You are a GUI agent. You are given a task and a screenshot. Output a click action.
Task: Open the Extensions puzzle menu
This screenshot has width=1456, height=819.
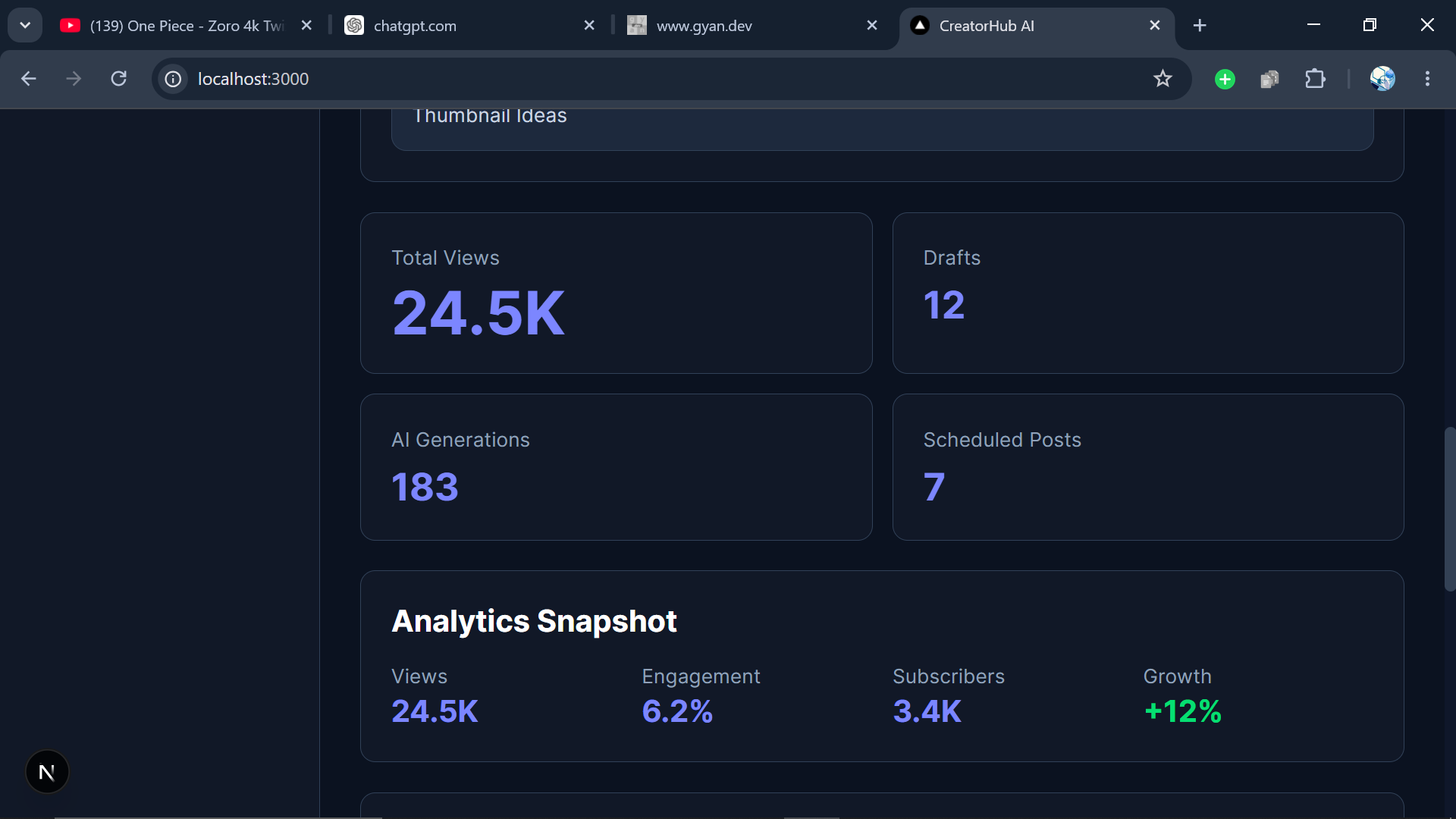tap(1315, 79)
